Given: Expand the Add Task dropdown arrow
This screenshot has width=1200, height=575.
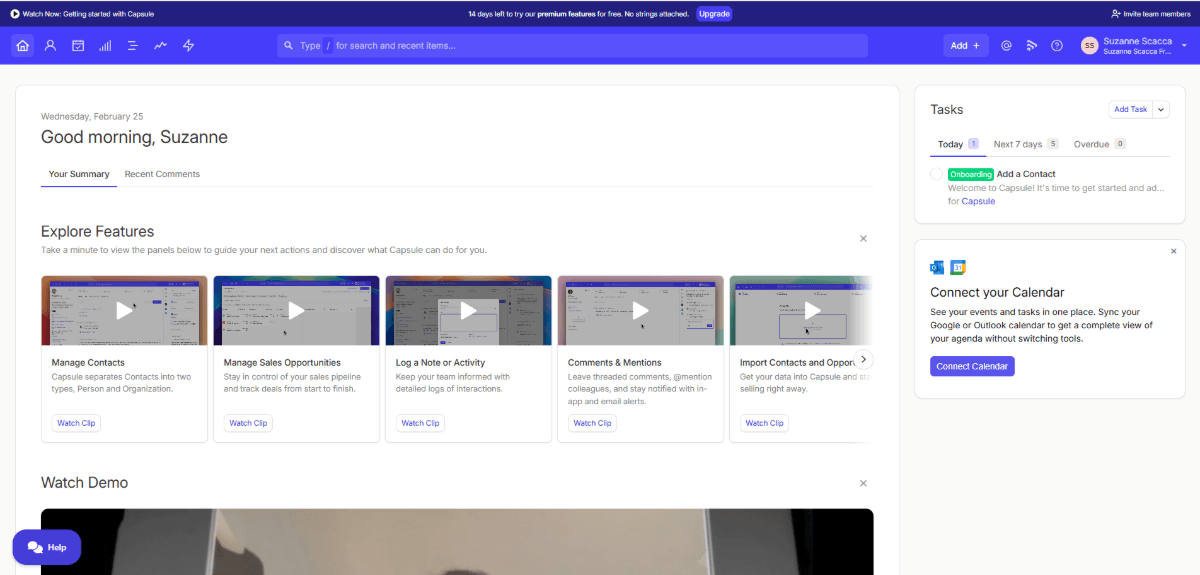Looking at the screenshot, I should [x=1161, y=110].
